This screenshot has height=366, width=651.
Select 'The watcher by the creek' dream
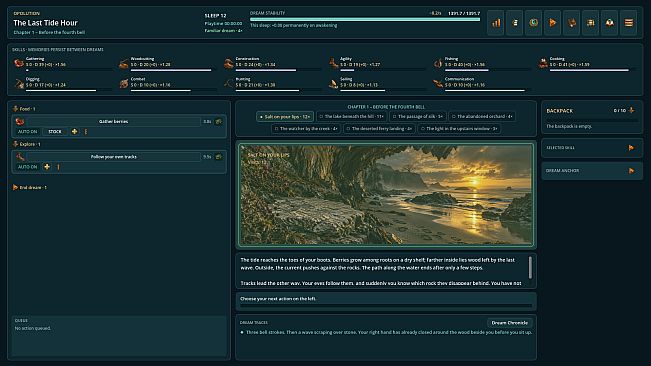tap(306, 129)
